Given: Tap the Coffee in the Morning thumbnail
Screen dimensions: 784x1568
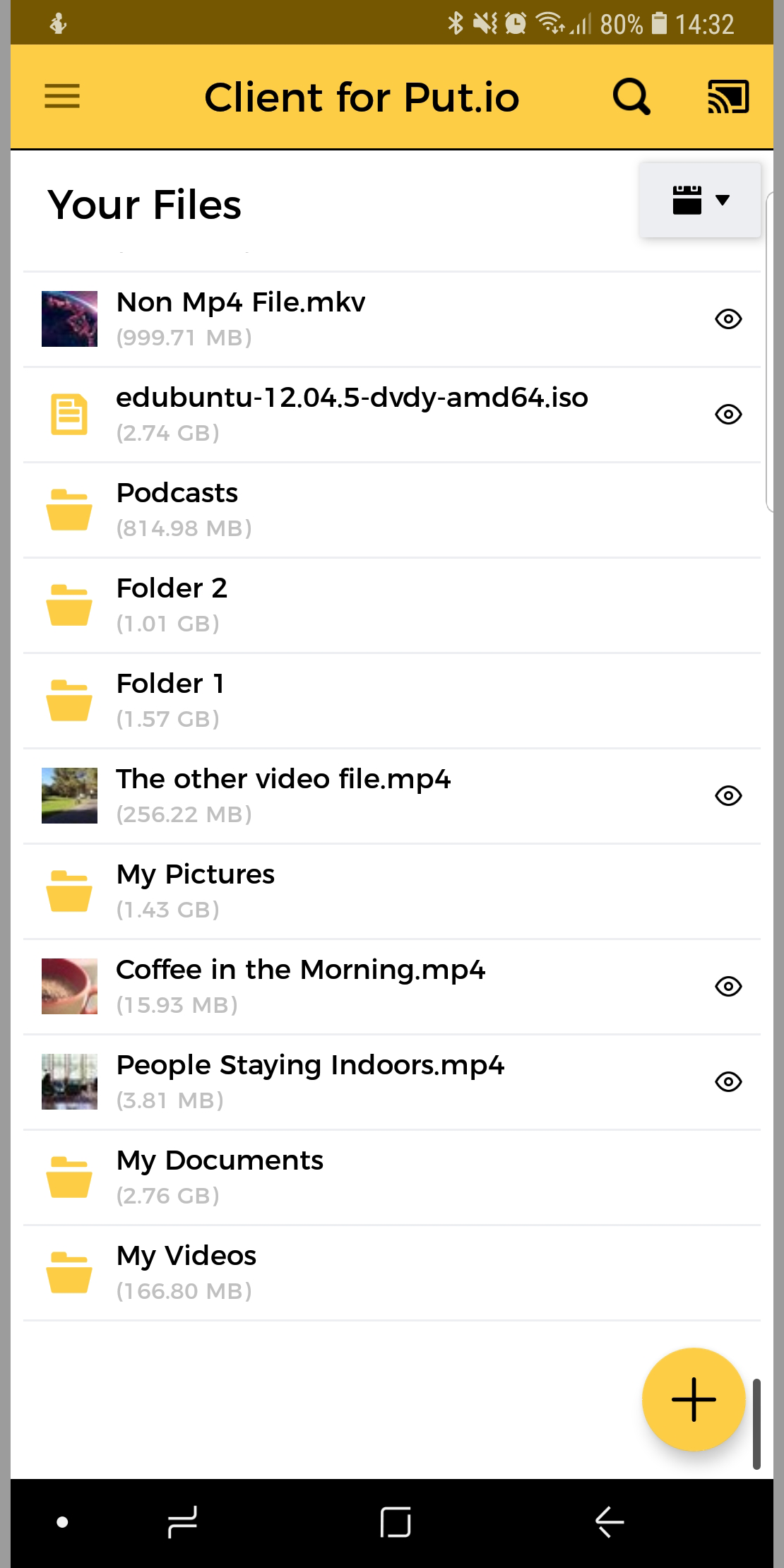Looking at the screenshot, I should [x=69, y=986].
